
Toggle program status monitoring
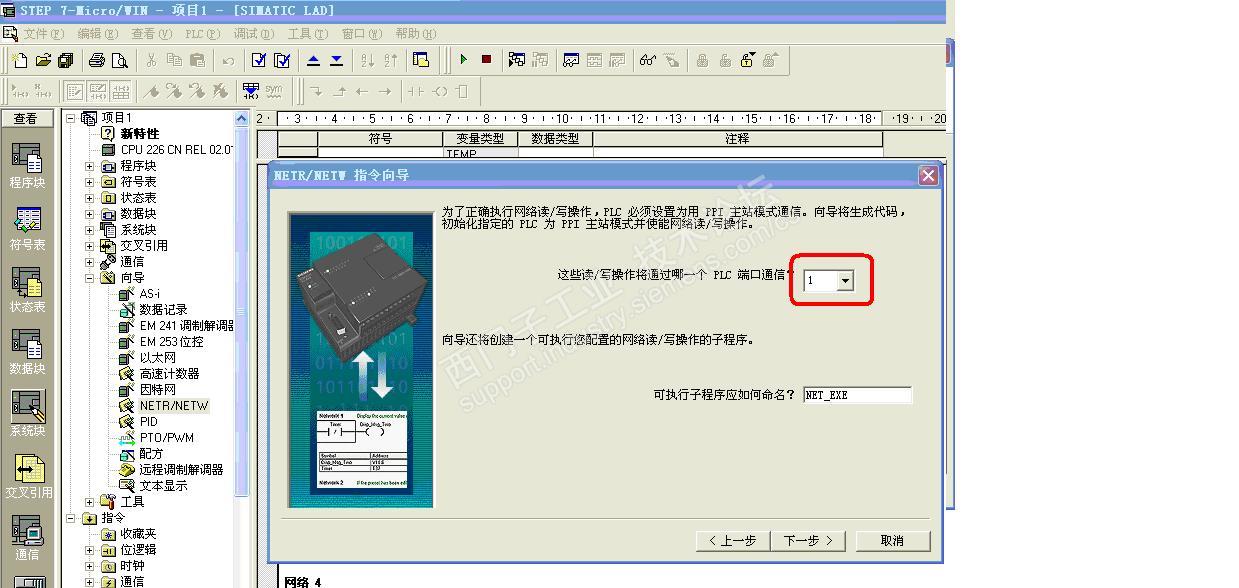517,60
